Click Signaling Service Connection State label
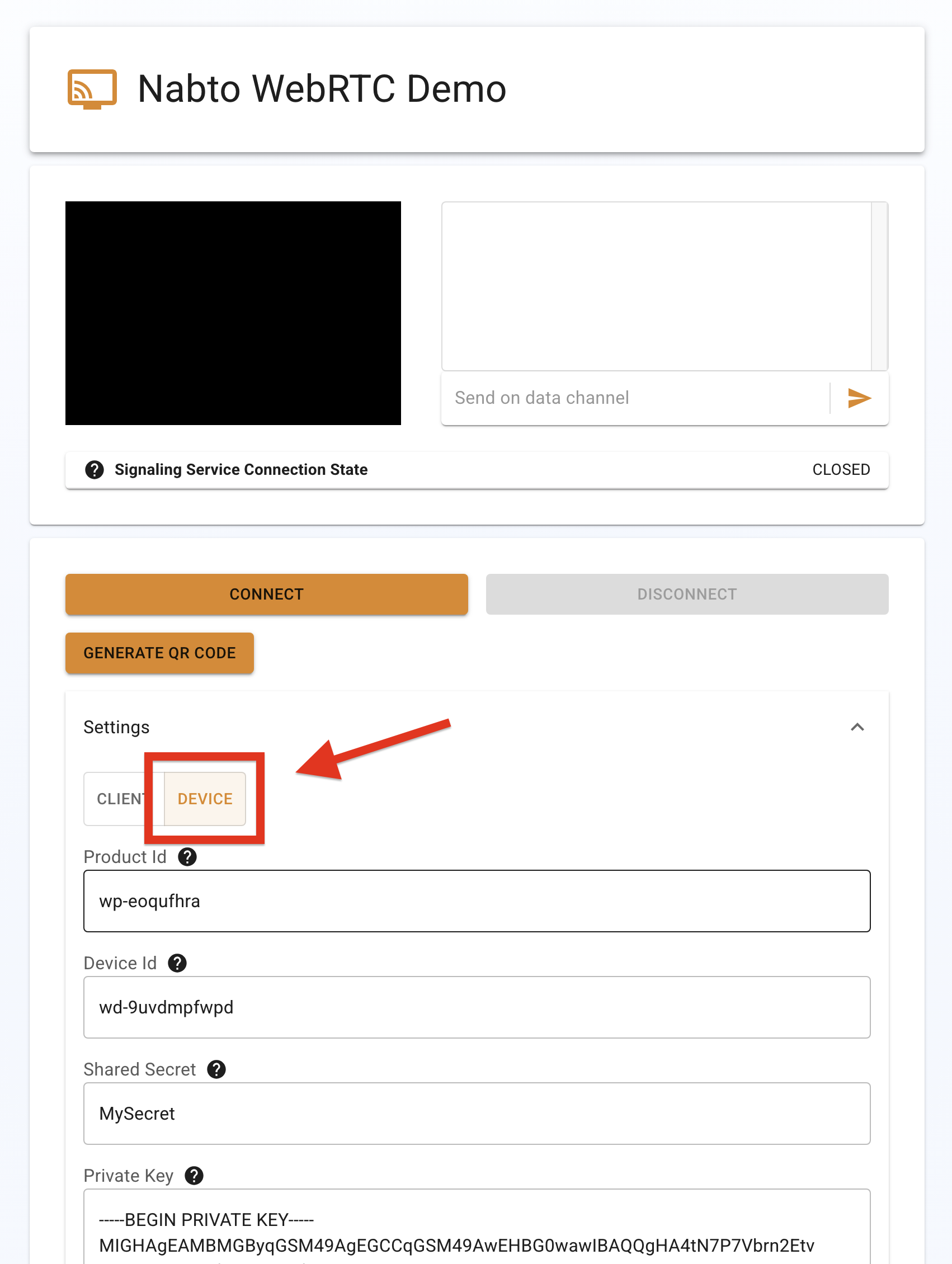This screenshot has width=952, height=1264. click(x=241, y=470)
